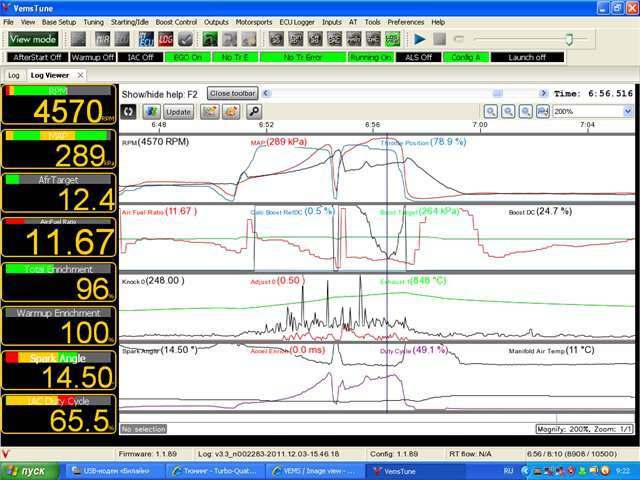Screen dimensions: 640x480
Task: Toggle the Launch off status indicator
Action: tap(527, 57)
